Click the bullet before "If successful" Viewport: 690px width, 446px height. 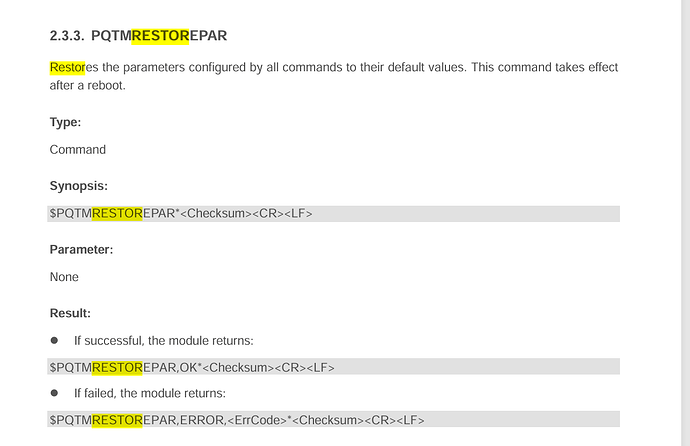[55, 341]
